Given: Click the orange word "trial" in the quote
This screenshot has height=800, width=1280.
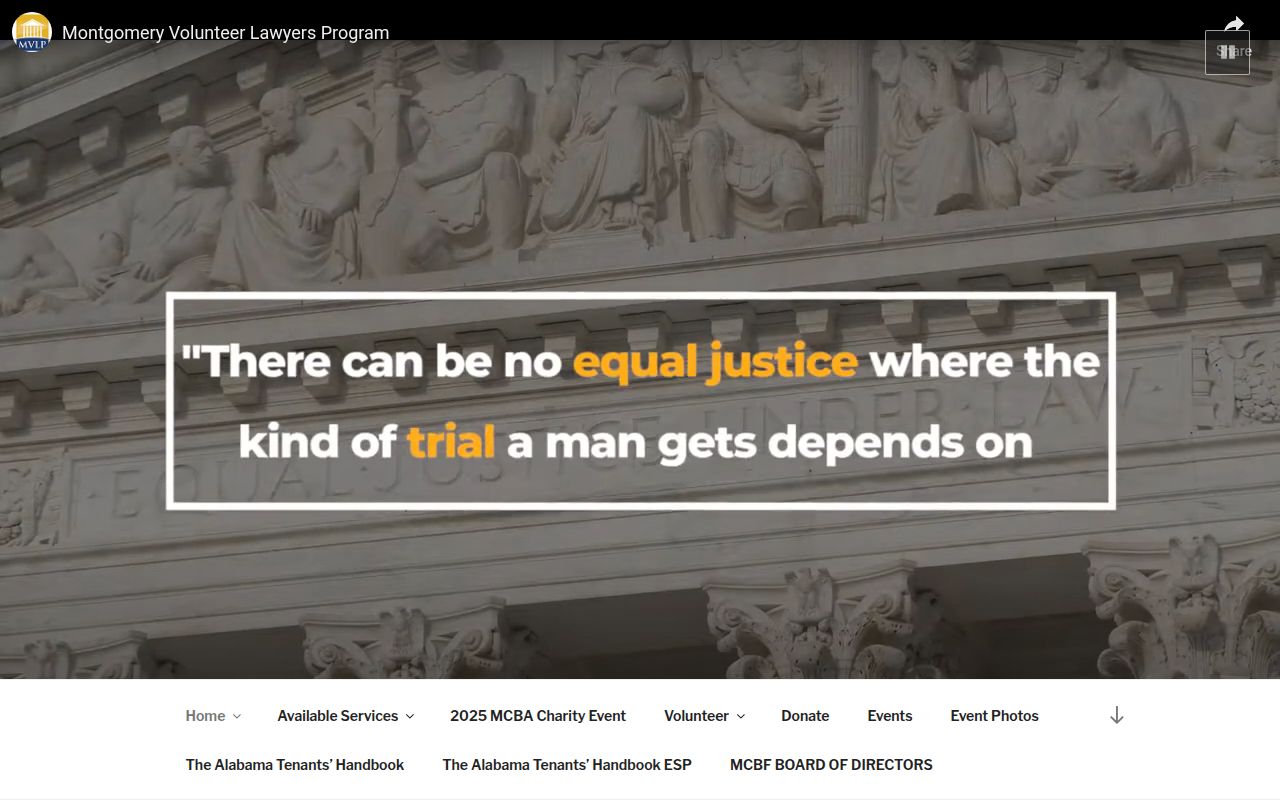Looking at the screenshot, I should pos(450,441).
